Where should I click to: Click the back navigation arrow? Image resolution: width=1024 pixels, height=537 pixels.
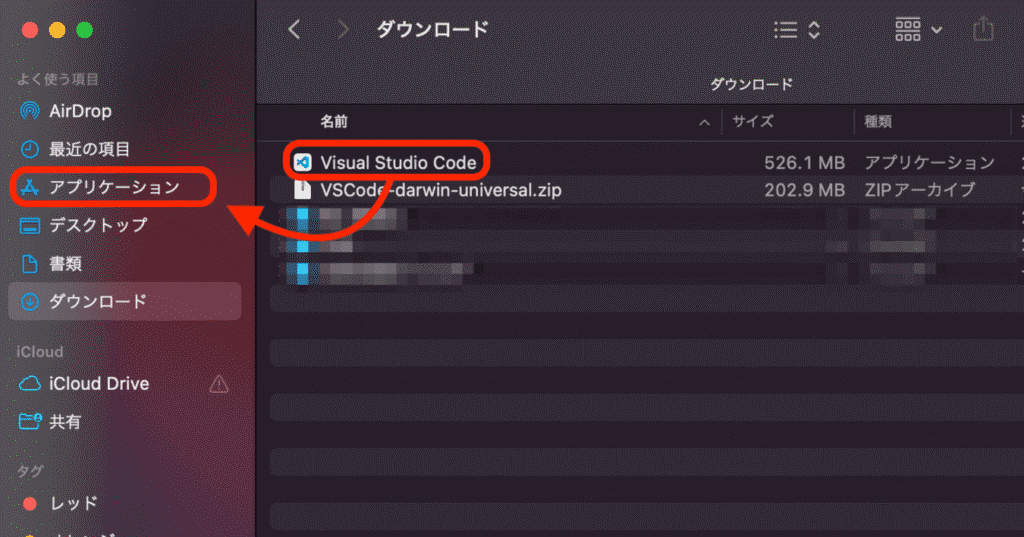tap(294, 29)
